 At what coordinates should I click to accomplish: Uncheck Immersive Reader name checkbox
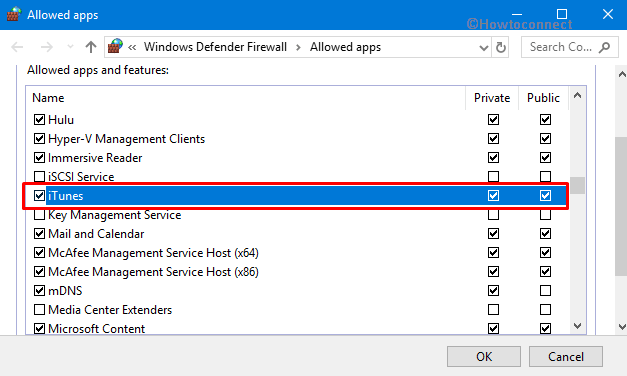click(39, 157)
